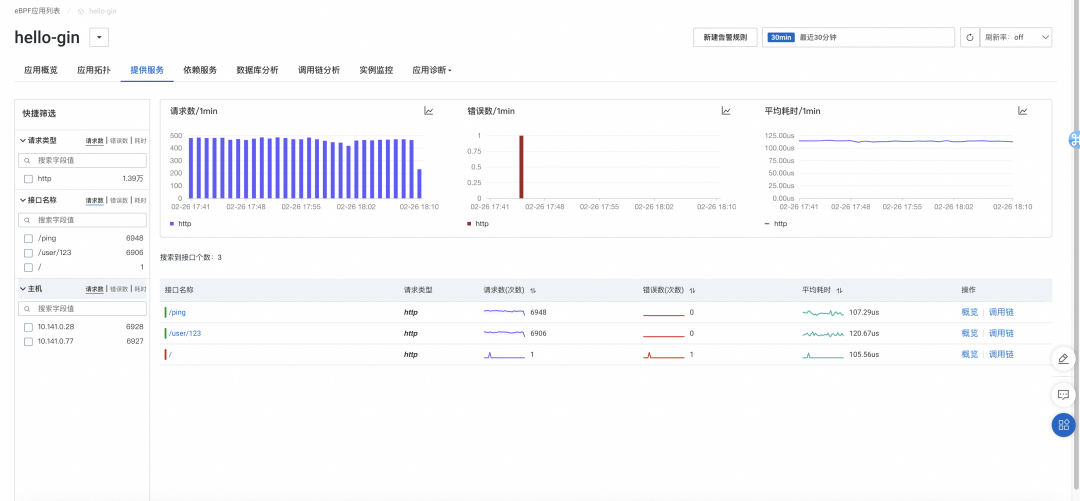Click search icon in 接口名称 filter

[x=28, y=220]
